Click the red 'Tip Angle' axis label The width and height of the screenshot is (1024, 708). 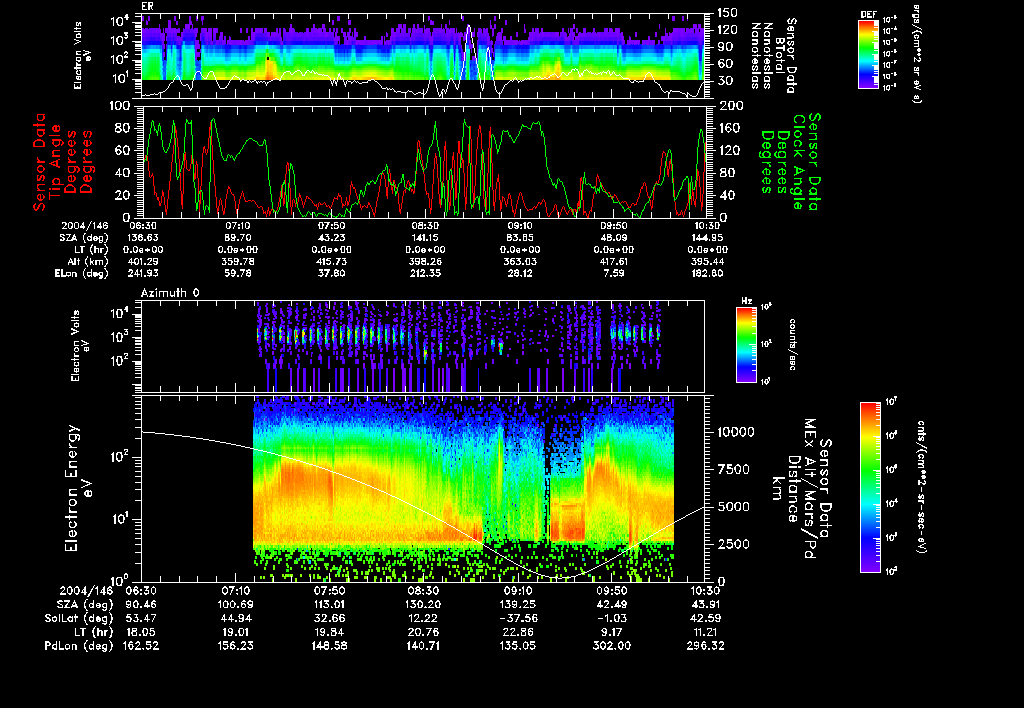(x=56, y=161)
